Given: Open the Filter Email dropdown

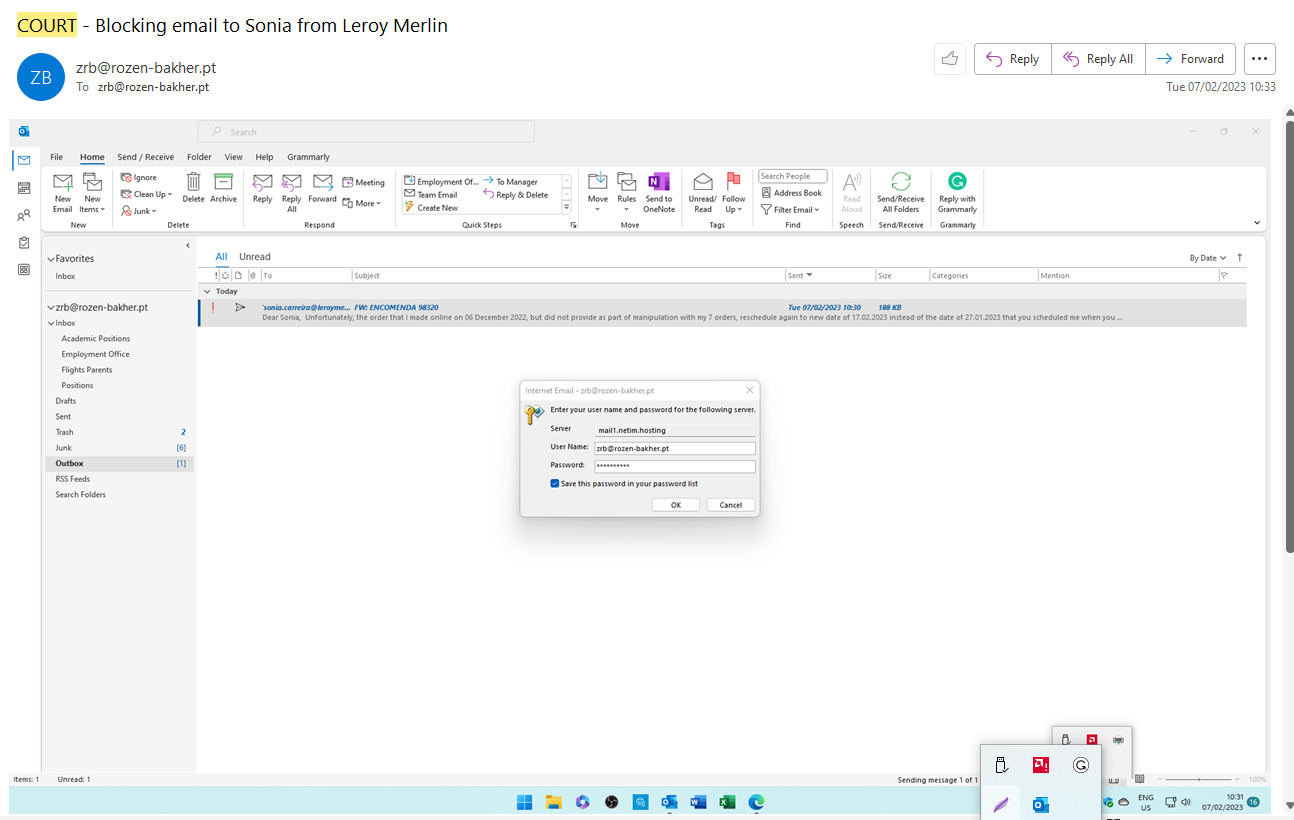Looking at the screenshot, I should tap(790, 210).
